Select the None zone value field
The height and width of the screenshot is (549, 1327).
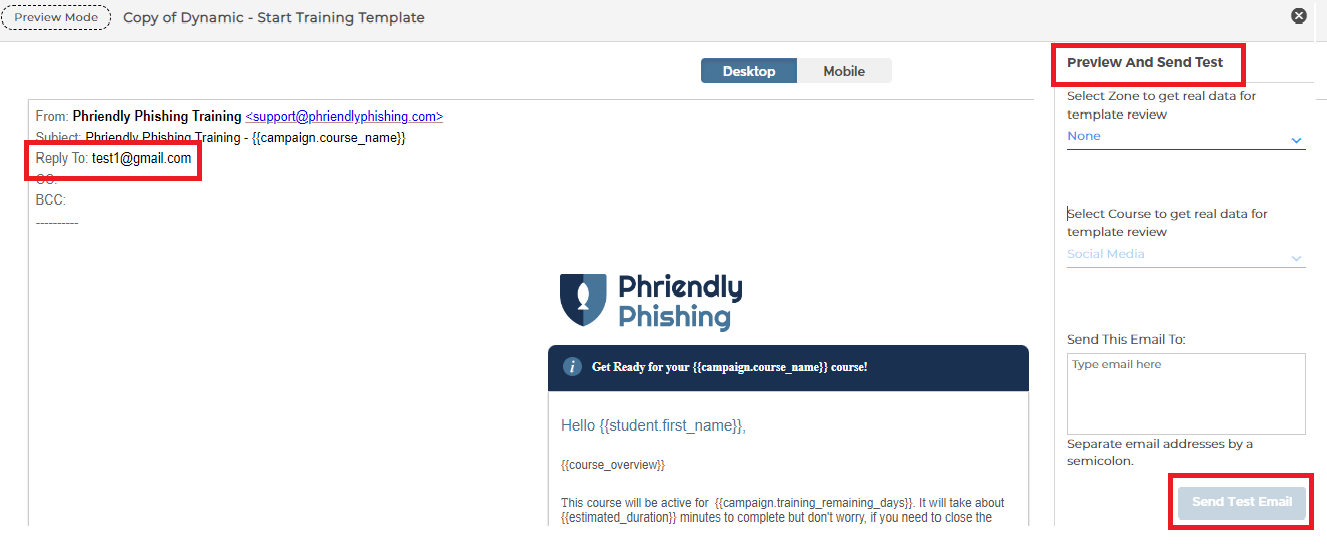pyautogui.click(x=1186, y=137)
